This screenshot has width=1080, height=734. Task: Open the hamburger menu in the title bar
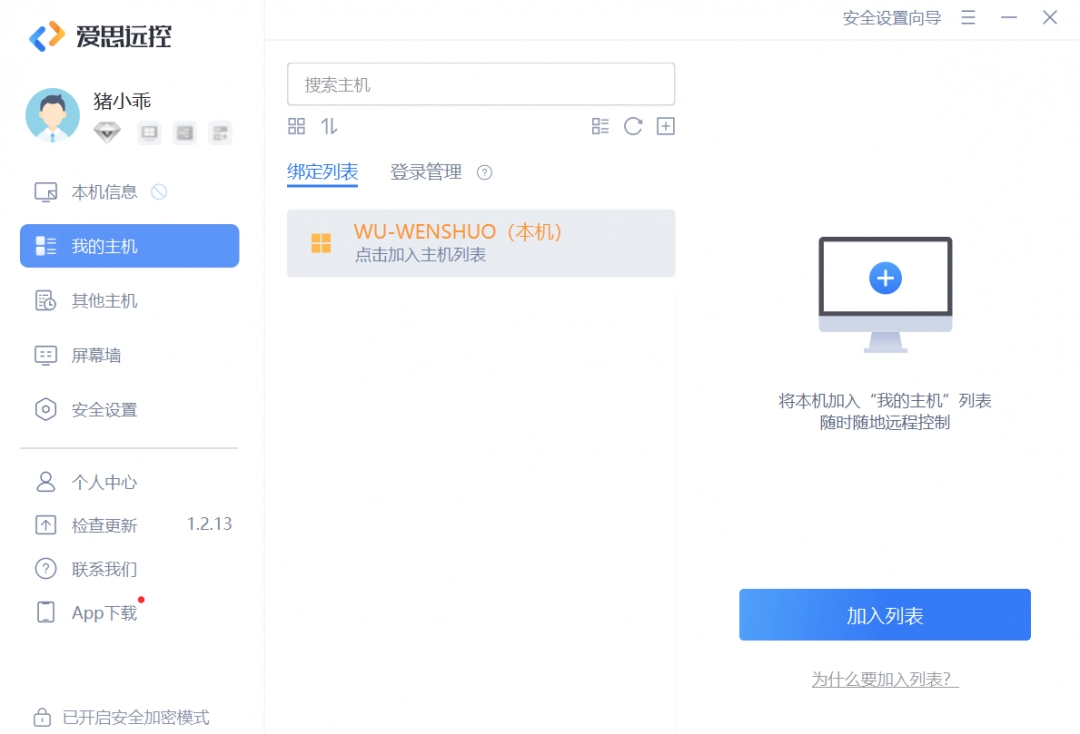click(x=967, y=17)
